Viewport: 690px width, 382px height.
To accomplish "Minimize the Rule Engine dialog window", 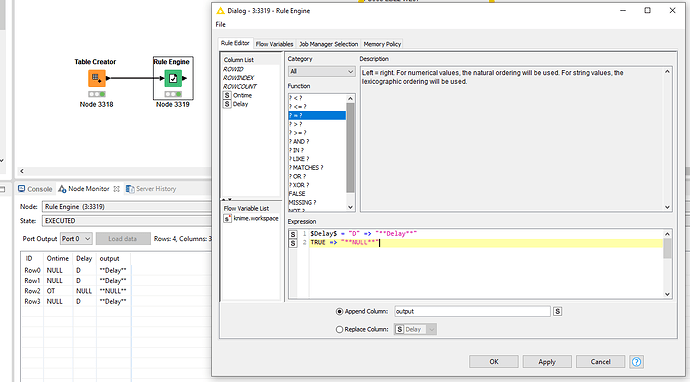I will point(623,11).
